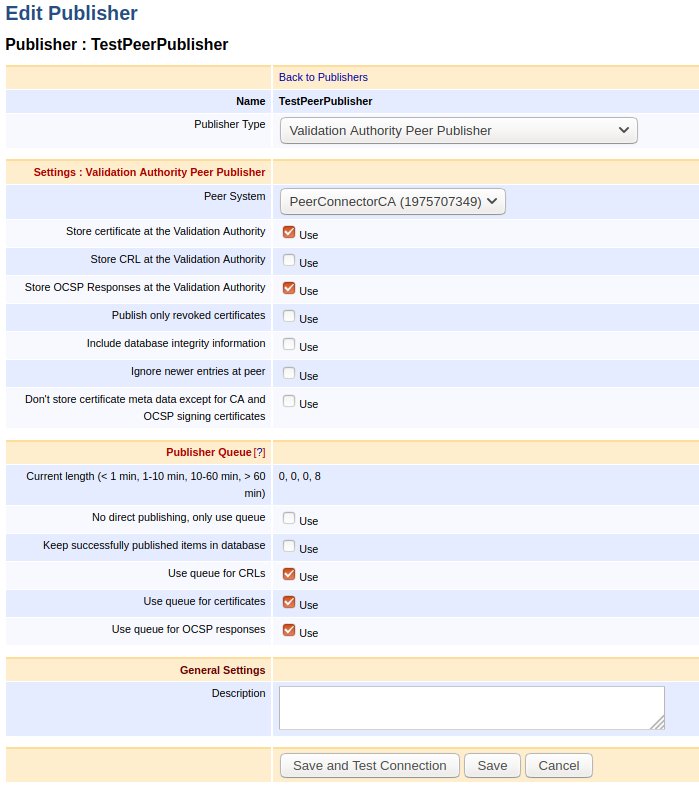Uncheck Store certificate at the Validation Authority

(289, 232)
